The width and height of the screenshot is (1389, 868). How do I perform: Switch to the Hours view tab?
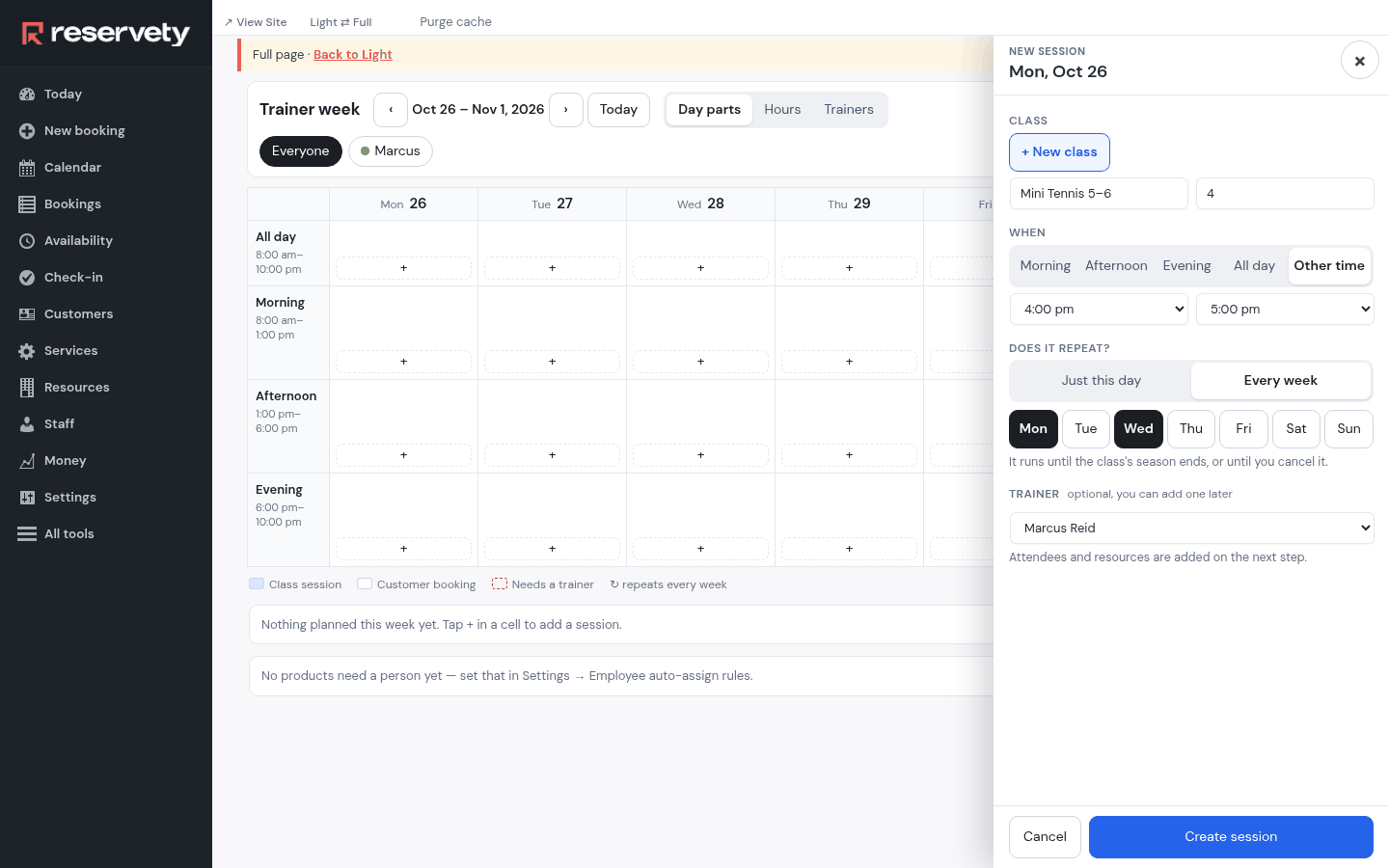click(782, 110)
